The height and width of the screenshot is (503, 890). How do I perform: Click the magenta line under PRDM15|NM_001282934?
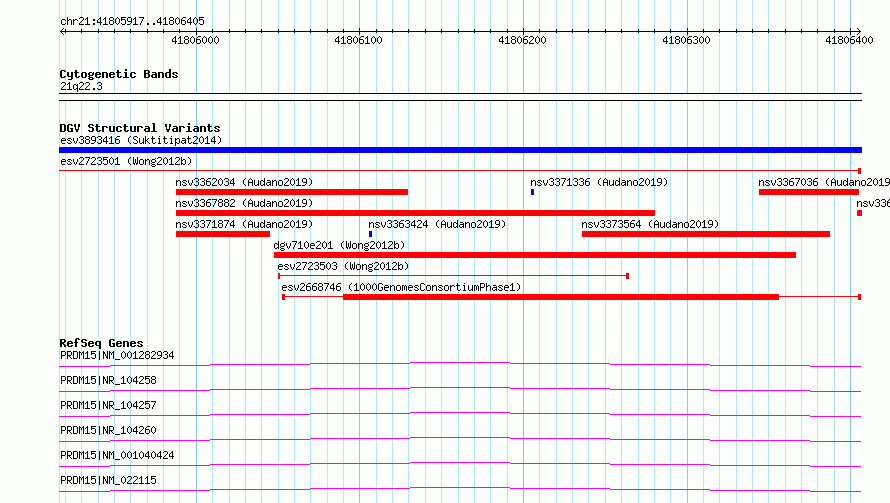coord(460,364)
